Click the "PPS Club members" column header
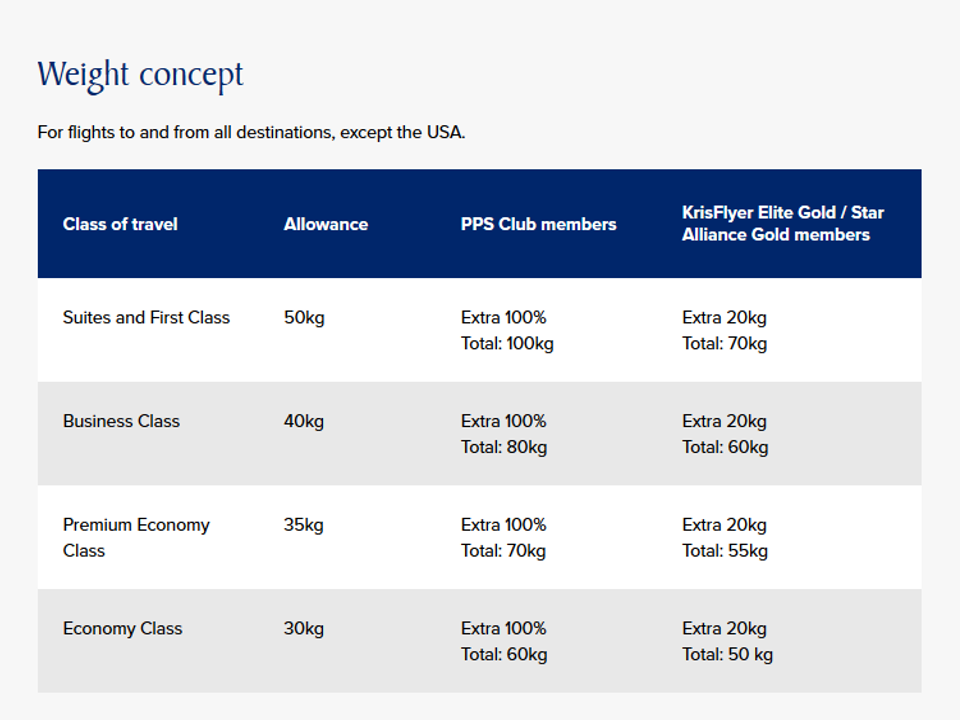Viewport: 960px width, 720px height. click(x=538, y=224)
